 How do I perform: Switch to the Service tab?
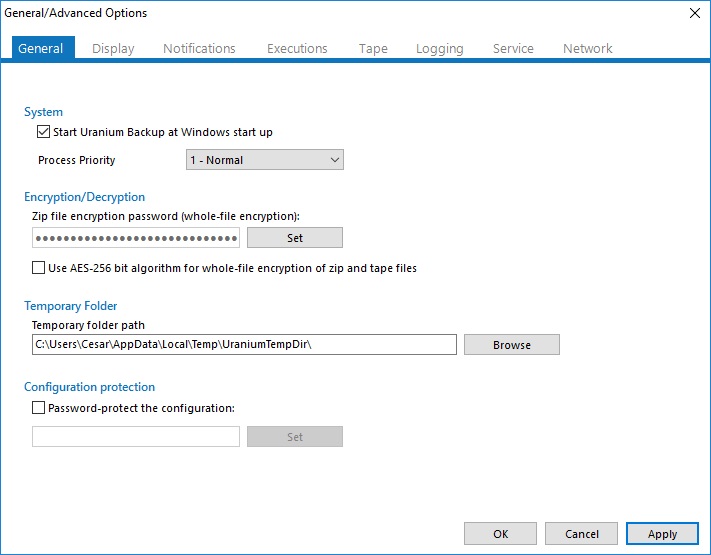(513, 49)
